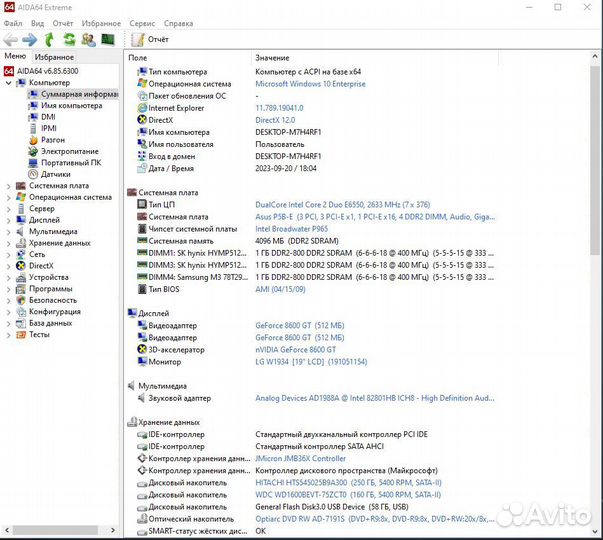Viewport: 603px width, 540px height.
Task: Open the Отчёт menu in the menu bar
Action: (63, 23)
